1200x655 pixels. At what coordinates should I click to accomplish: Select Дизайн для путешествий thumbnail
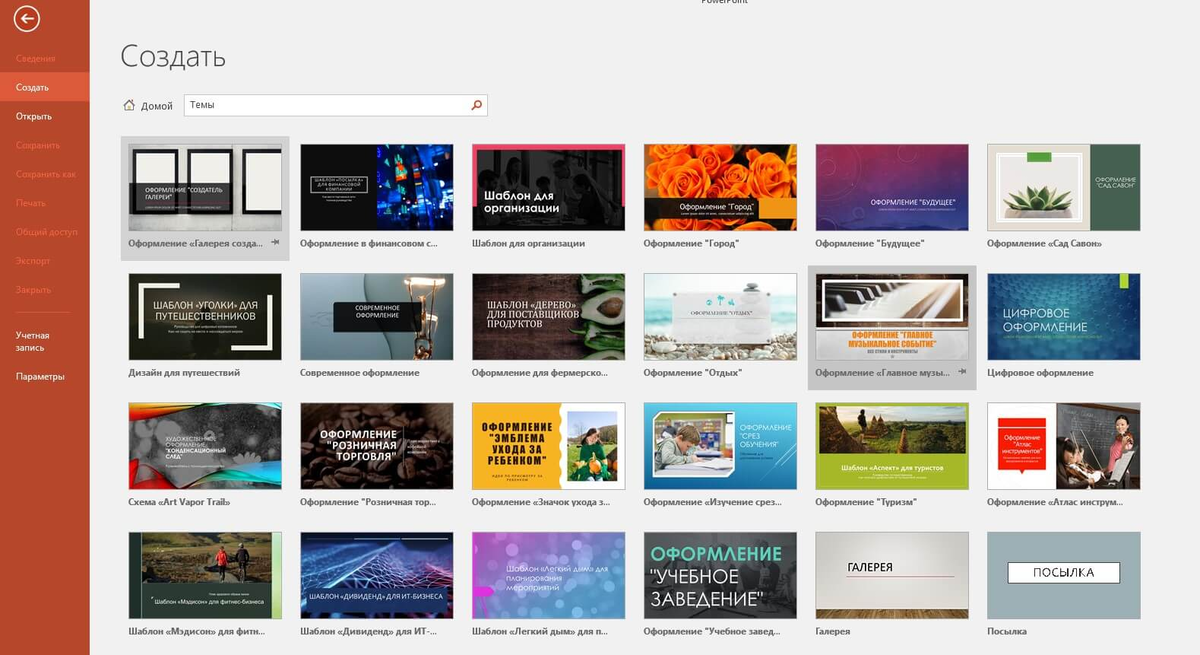[x=205, y=317]
